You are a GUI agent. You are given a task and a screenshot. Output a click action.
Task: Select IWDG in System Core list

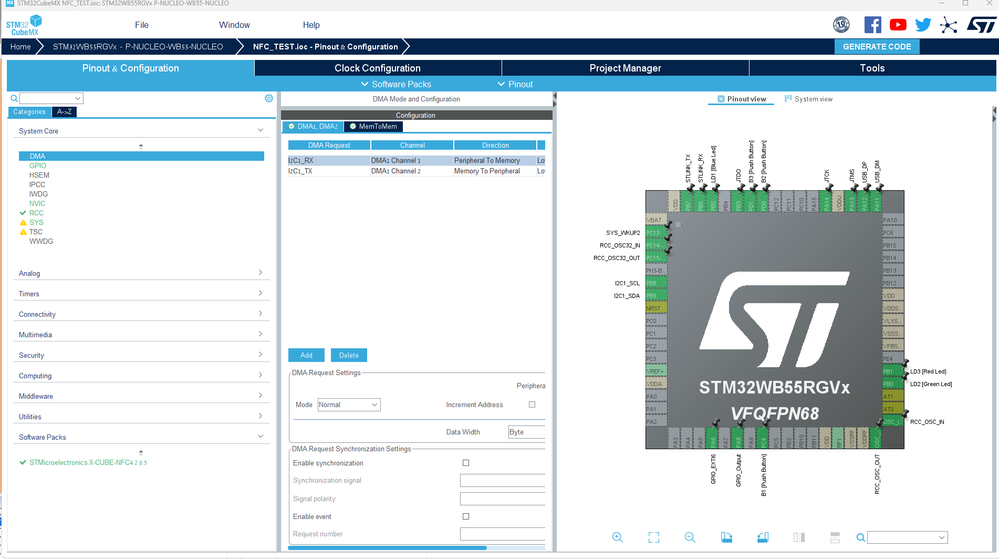(x=38, y=194)
